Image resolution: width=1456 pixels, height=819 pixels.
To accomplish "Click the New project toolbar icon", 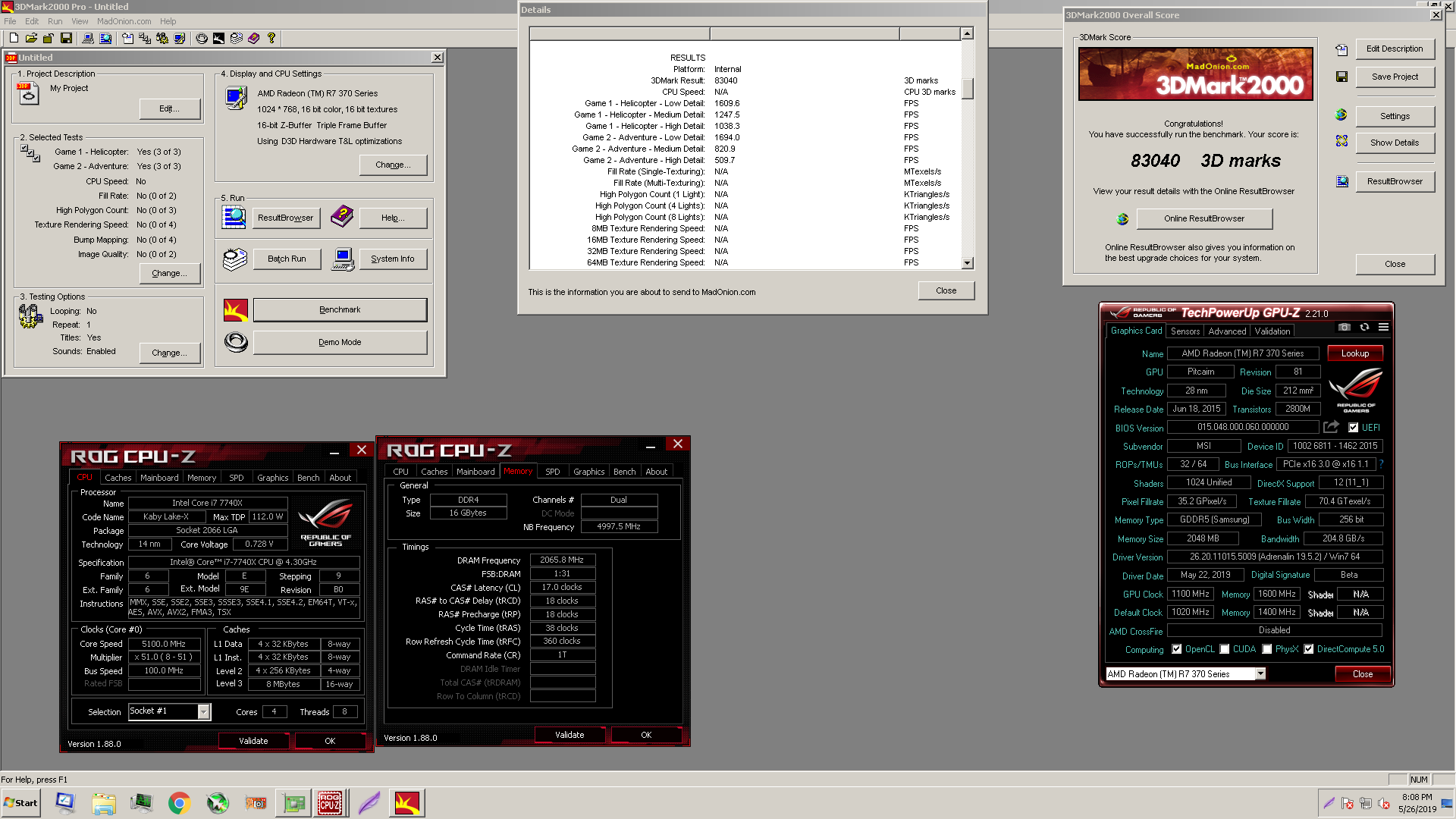I will click(14, 38).
